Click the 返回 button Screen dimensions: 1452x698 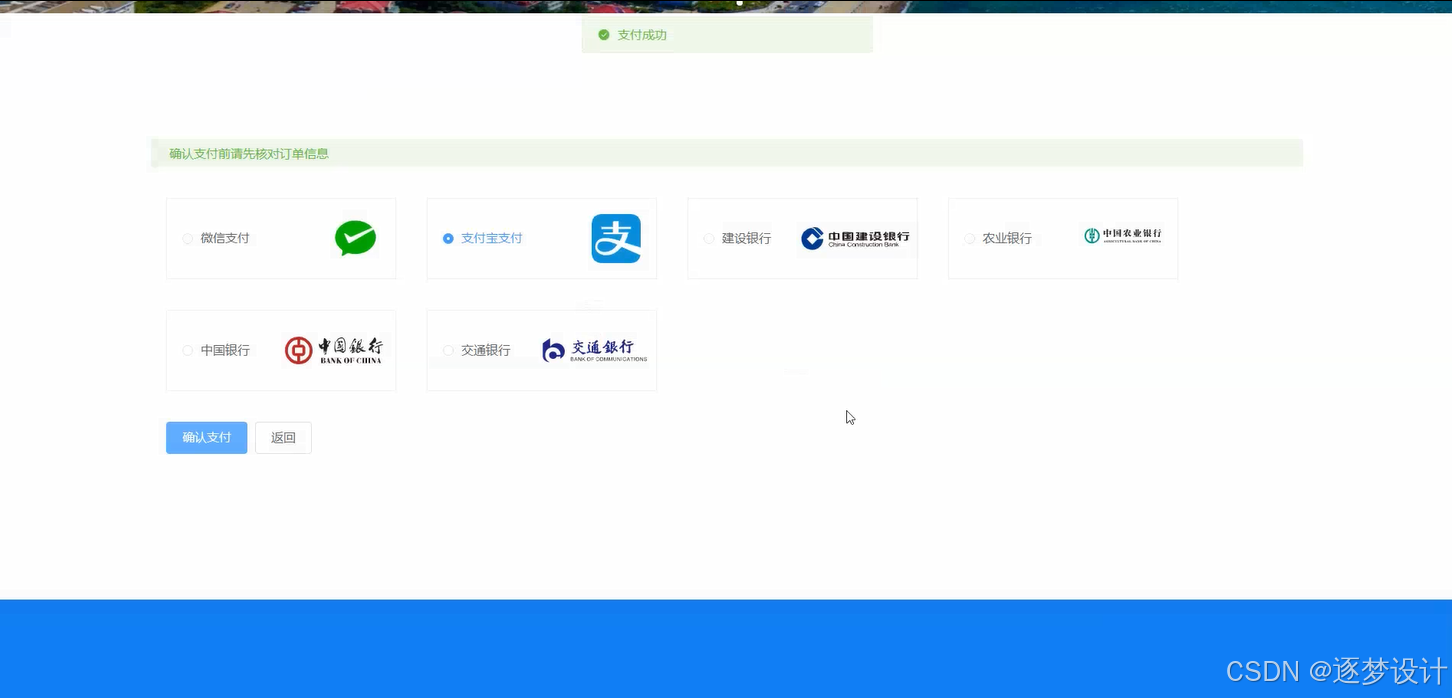click(x=283, y=437)
